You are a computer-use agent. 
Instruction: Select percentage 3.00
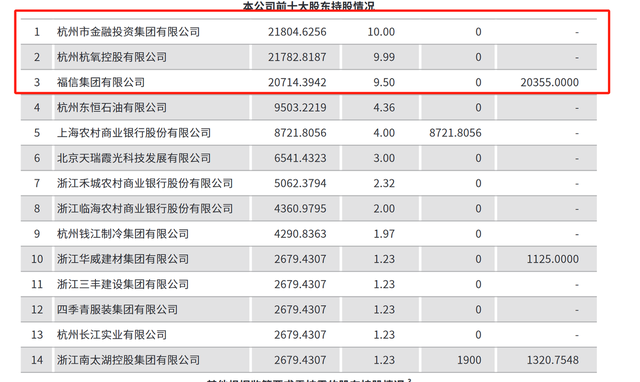[x=384, y=158]
